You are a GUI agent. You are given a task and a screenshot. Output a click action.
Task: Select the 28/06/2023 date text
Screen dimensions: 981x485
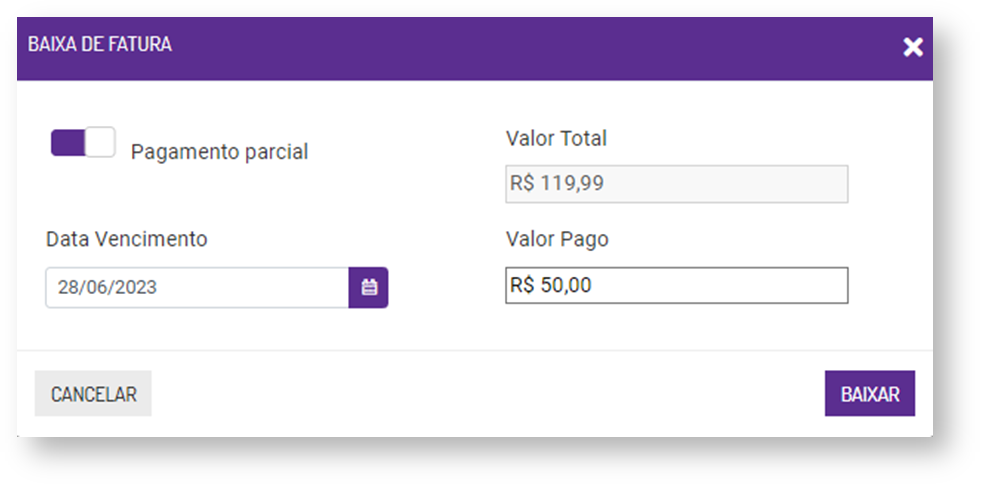(x=107, y=287)
